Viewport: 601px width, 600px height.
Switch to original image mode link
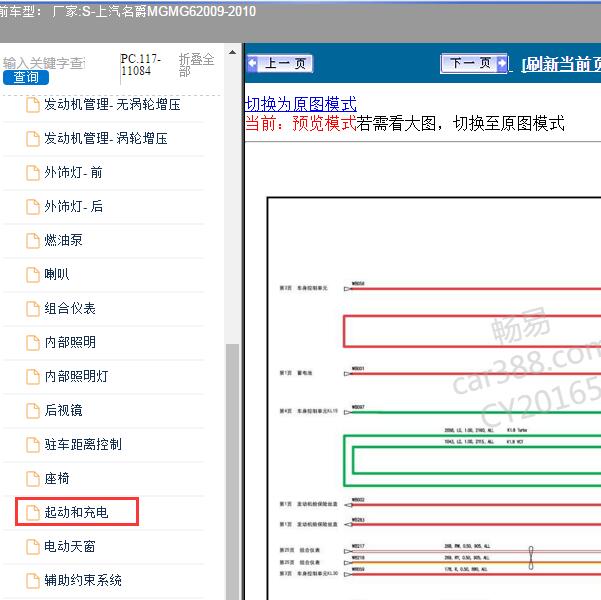300,104
